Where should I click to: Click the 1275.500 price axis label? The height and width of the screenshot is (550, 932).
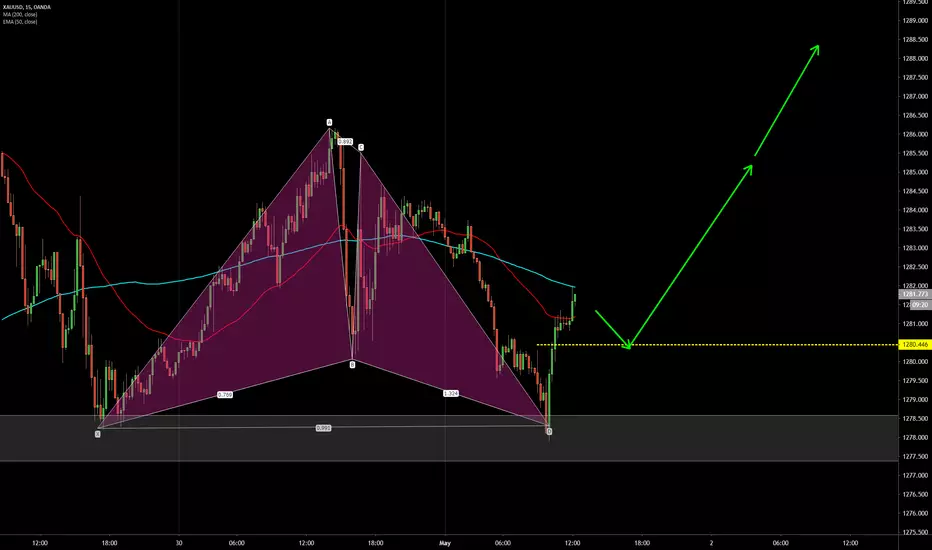point(915,532)
